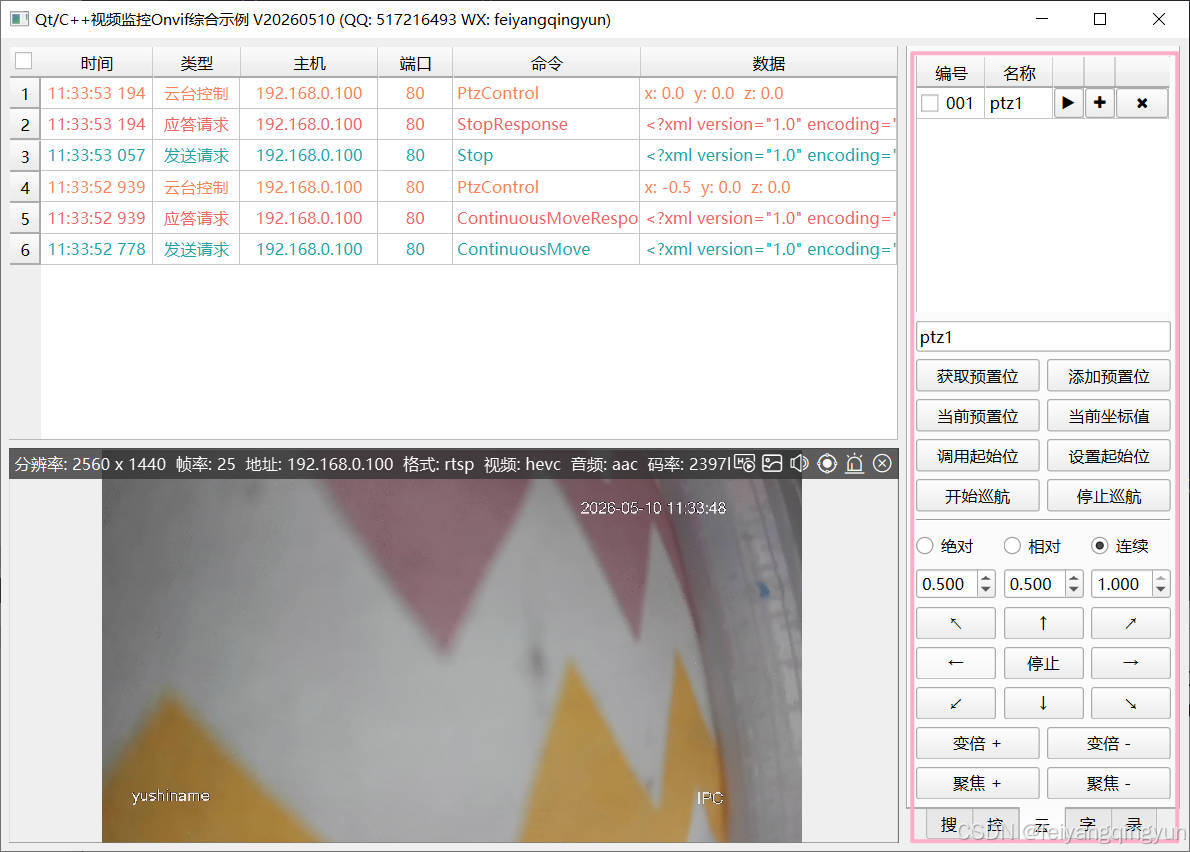Check the select-all checkbox in log table header
The width and height of the screenshot is (1190, 852).
pyautogui.click(x=24, y=61)
